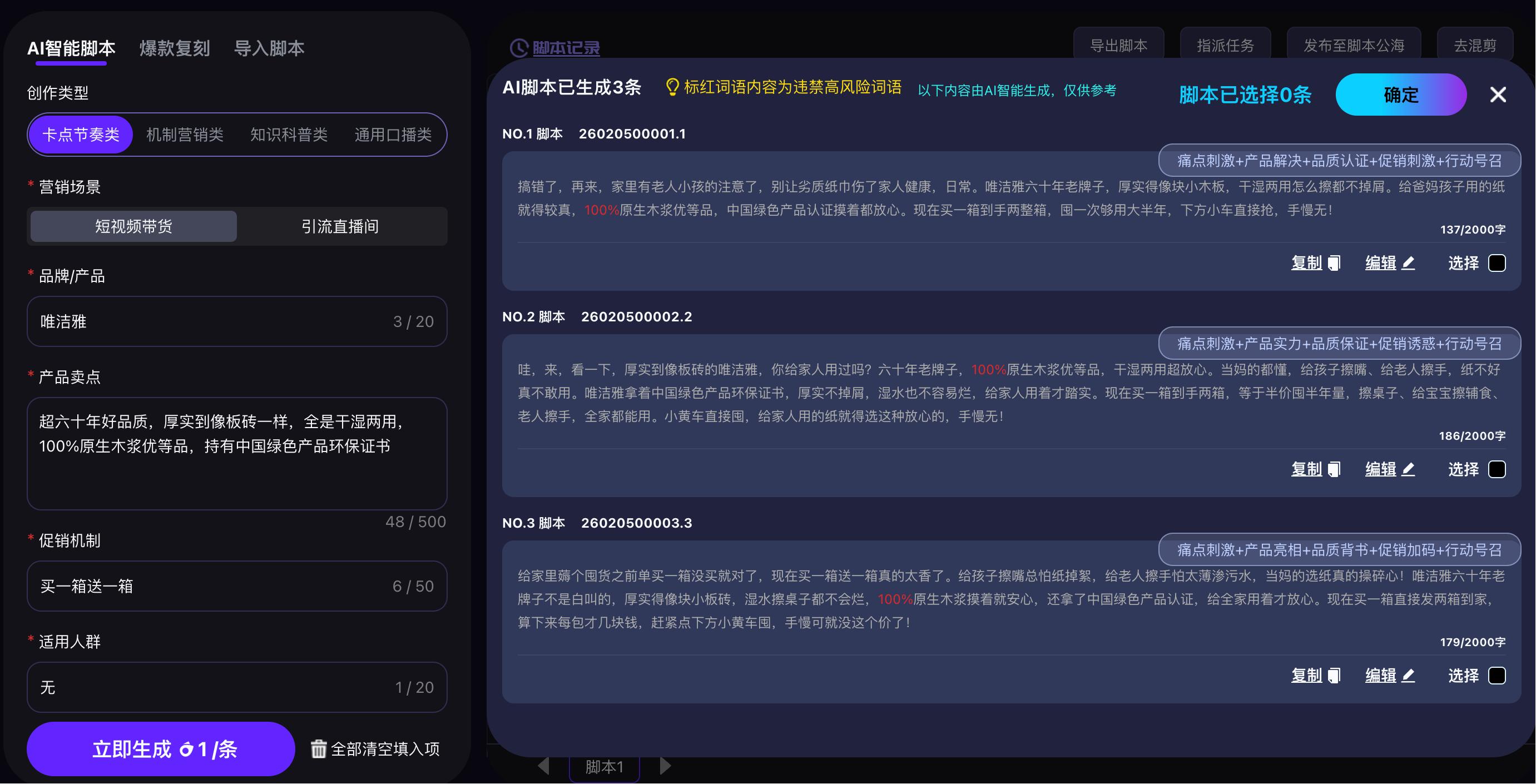Click edit pencil icon for NO.2 script
This screenshot has height=784, width=1536.
1409,469
